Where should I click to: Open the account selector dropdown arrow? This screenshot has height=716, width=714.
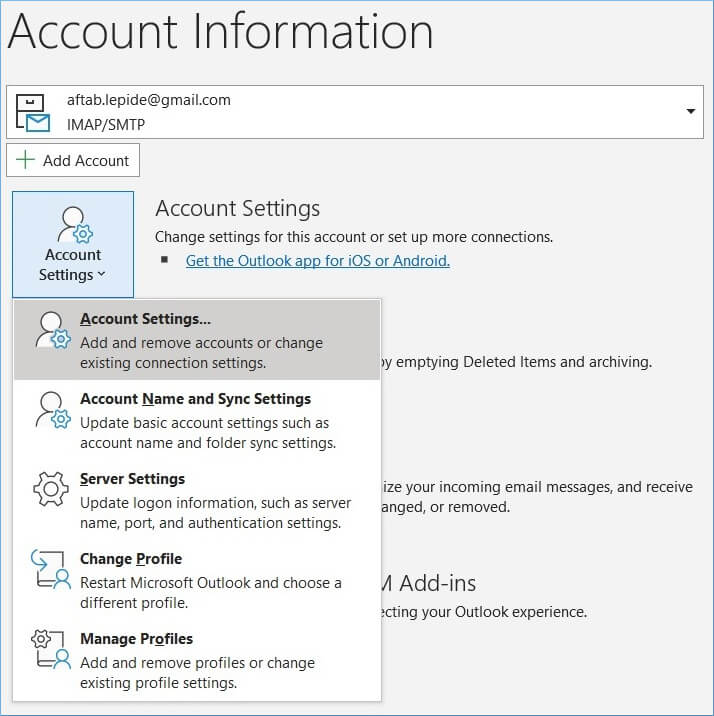click(x=691, y=111)
